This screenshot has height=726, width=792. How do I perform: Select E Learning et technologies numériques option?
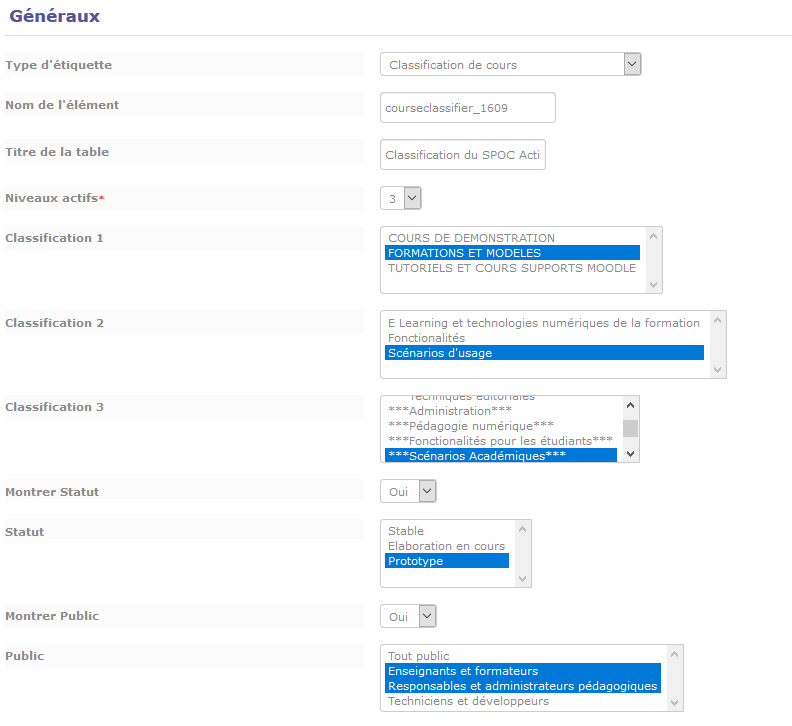tap(543, 323)
